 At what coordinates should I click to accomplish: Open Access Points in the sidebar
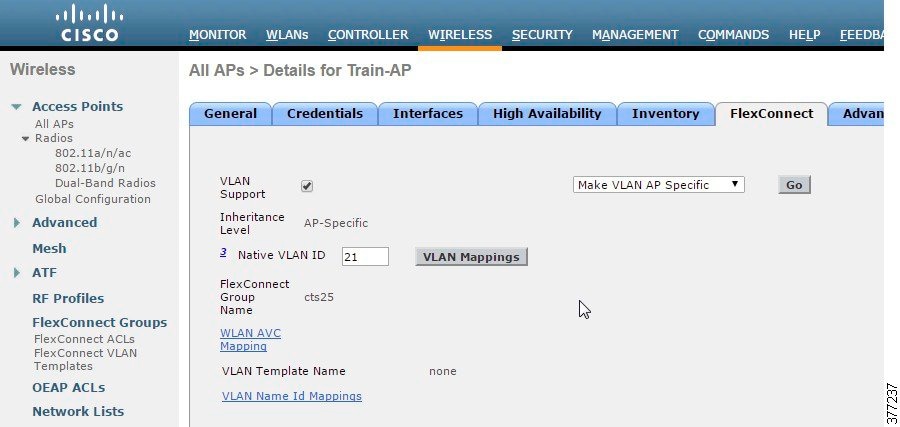77,107
